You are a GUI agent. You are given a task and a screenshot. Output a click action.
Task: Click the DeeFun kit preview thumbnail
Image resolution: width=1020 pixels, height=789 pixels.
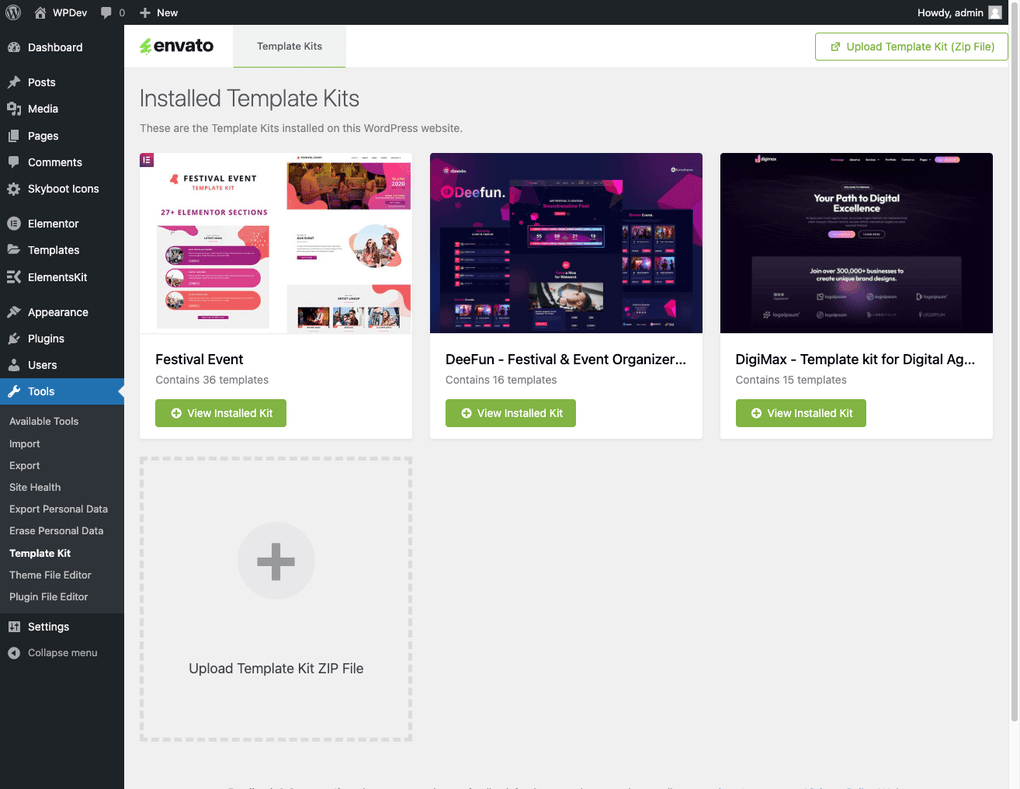pyautogui.click(x=566, y=243)
